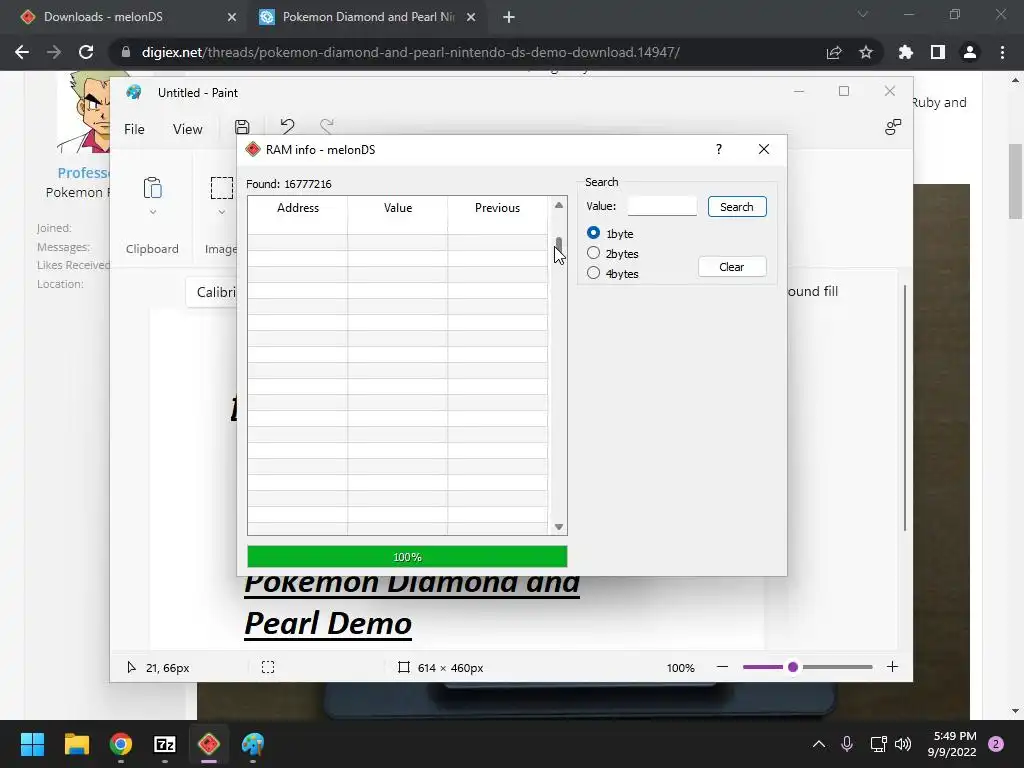
Task: Open the Chrome three-dot menu
Action: coord(1002,52)
